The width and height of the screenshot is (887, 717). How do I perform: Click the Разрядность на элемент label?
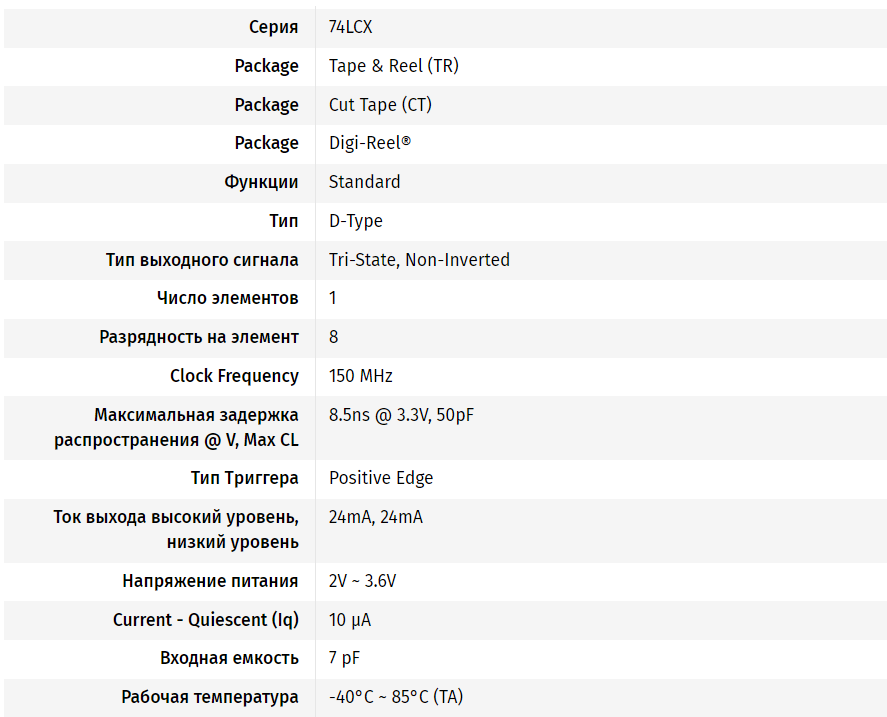click(199, 337)
